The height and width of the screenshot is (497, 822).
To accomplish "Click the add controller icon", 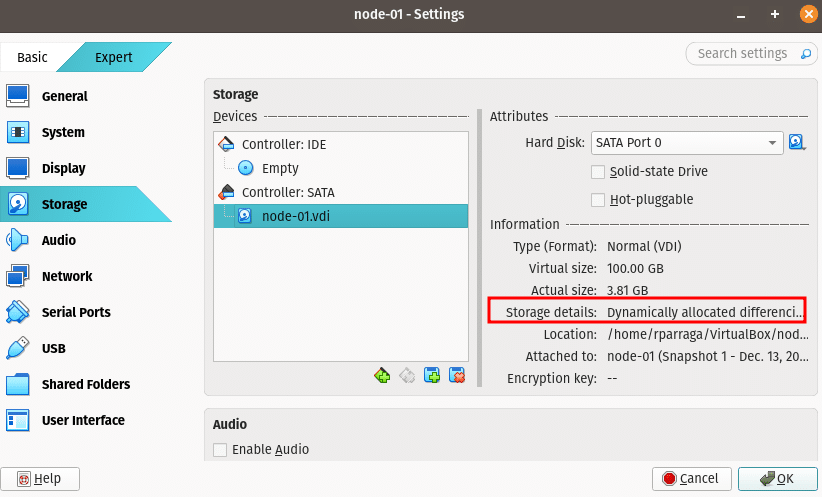I will tap(382, 376).
